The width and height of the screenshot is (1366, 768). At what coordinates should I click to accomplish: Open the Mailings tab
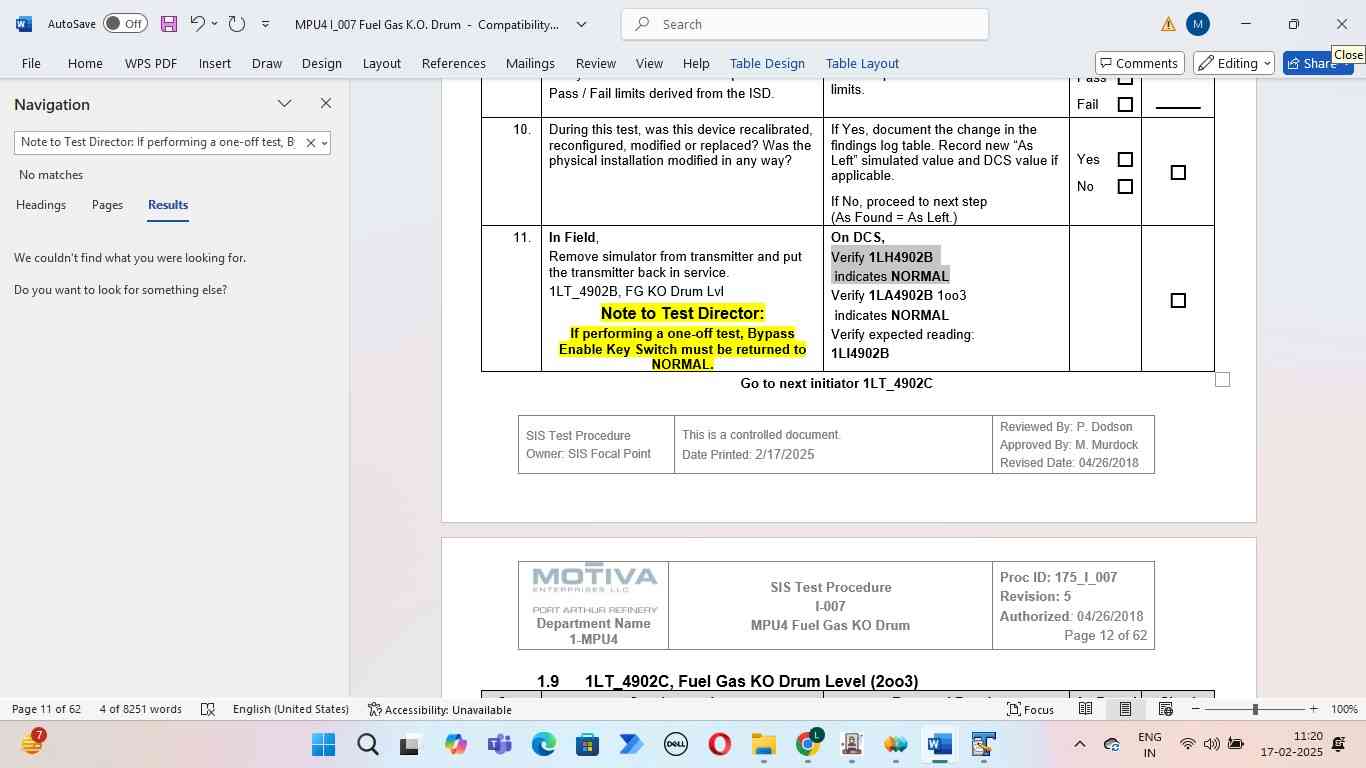(530, 63)
